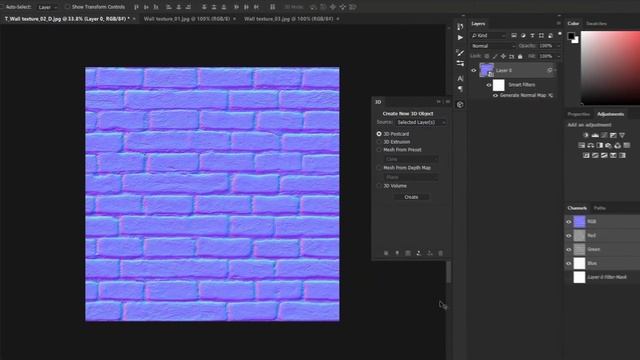Click the lock all padlock icon

pyautogui.click(x=520, y=56)
